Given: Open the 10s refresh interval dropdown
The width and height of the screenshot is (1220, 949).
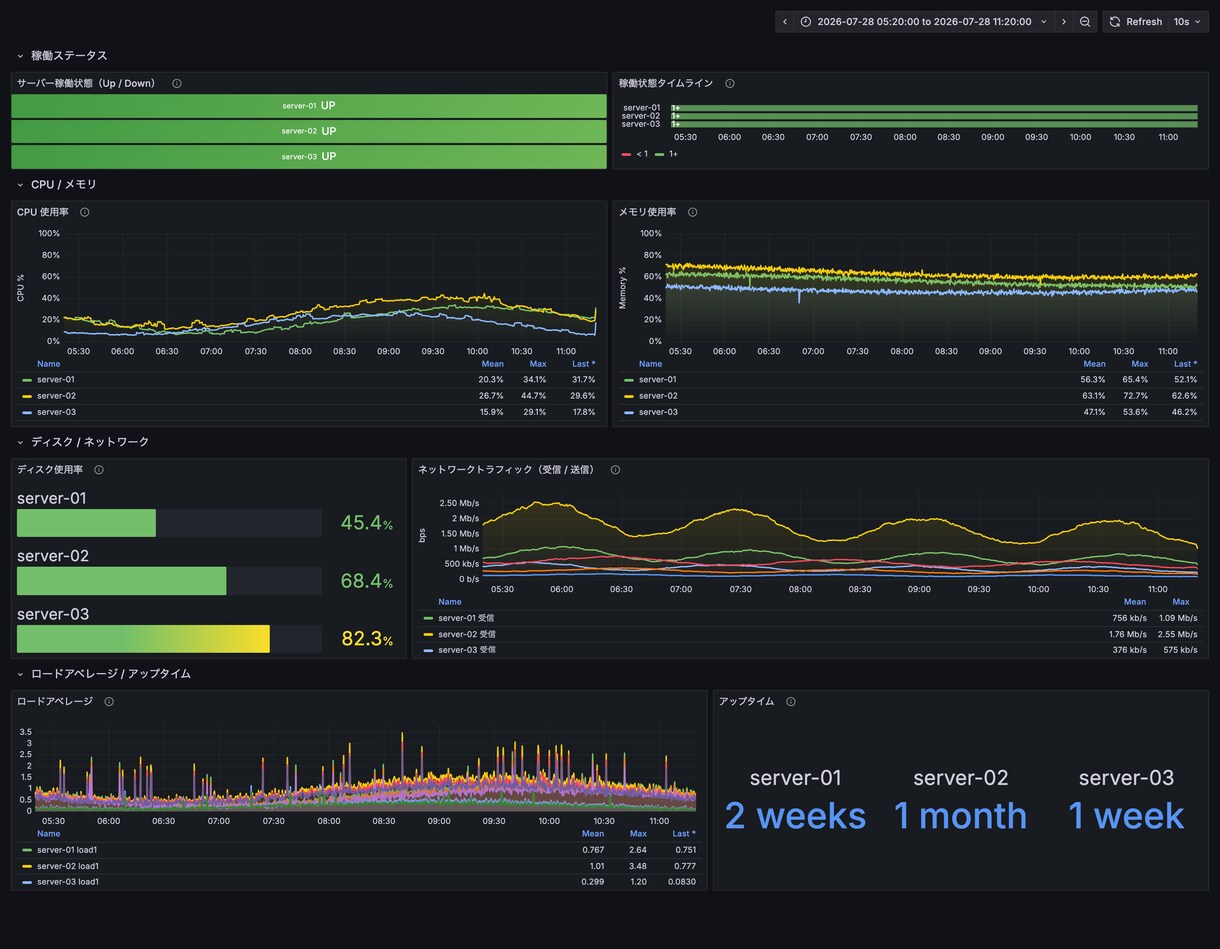Looking at the screenshot, I should (1187, 22).
